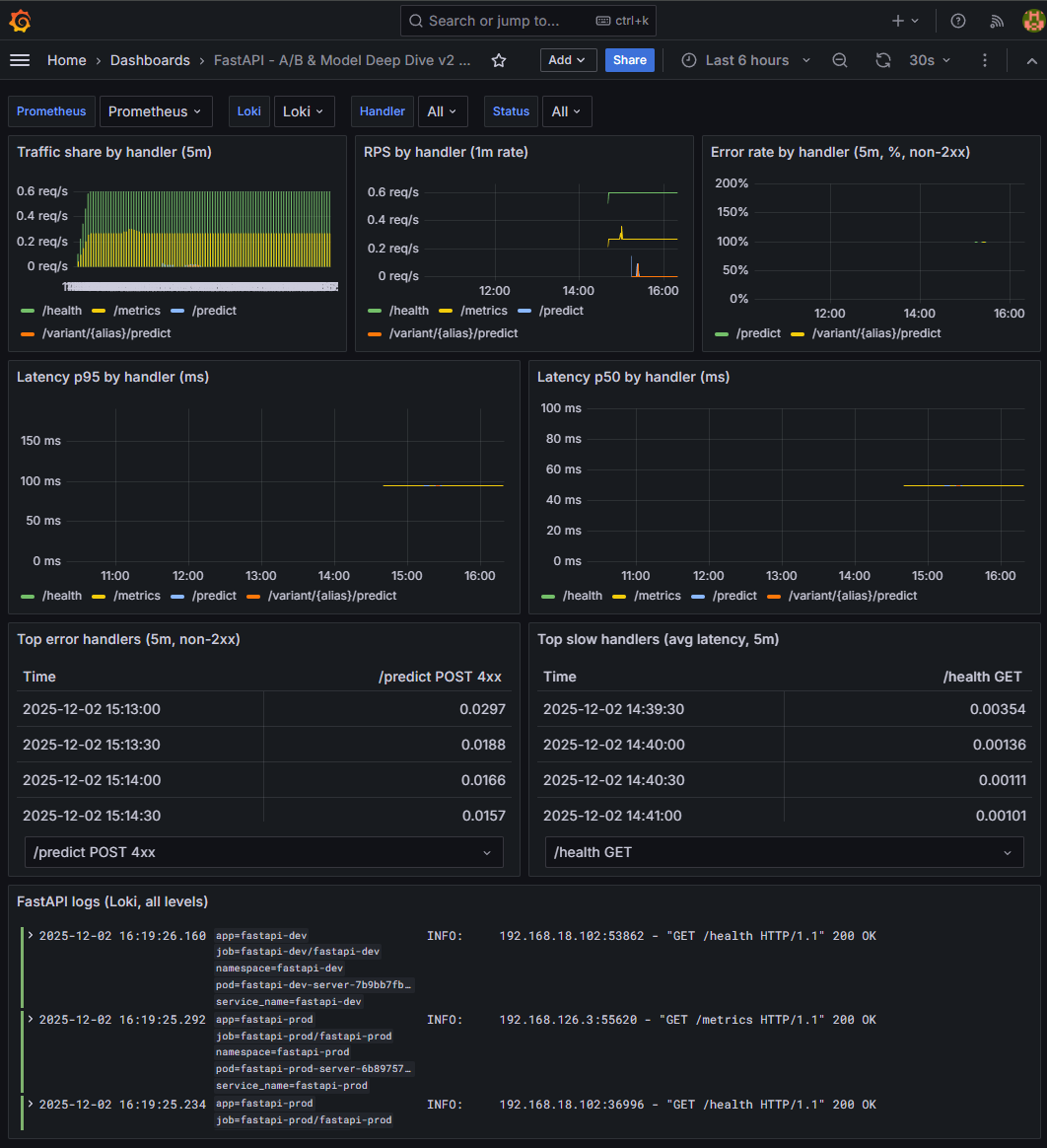Screen dimensions: 1047x1148
Task: Open the news feed icon
Action: (x=997, y=20)
